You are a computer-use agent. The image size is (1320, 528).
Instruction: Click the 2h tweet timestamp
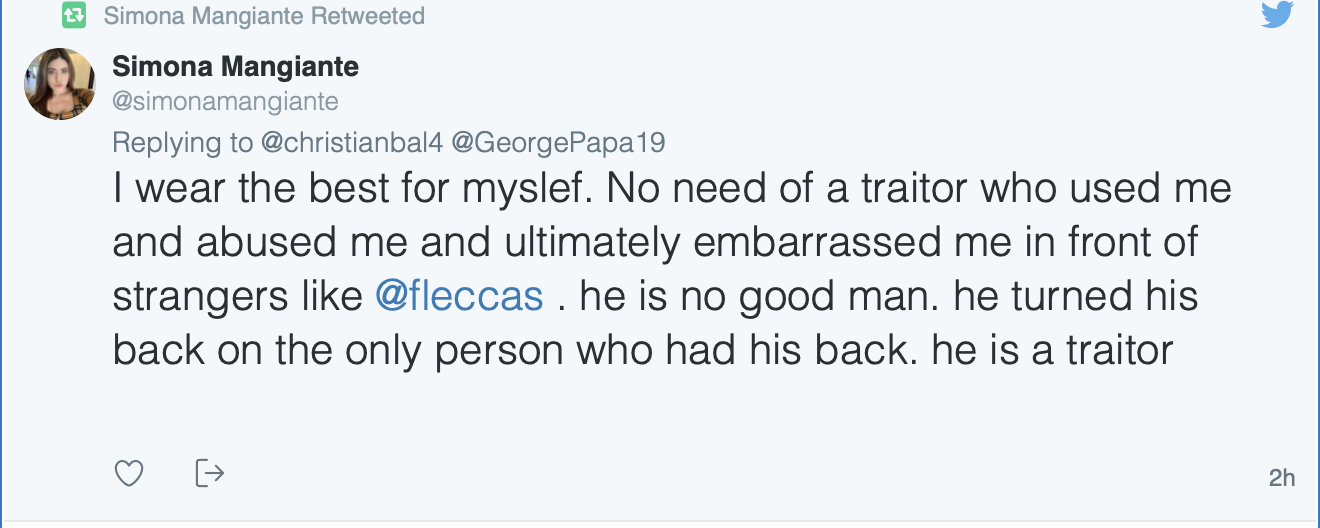click(x=1281, y=477)
